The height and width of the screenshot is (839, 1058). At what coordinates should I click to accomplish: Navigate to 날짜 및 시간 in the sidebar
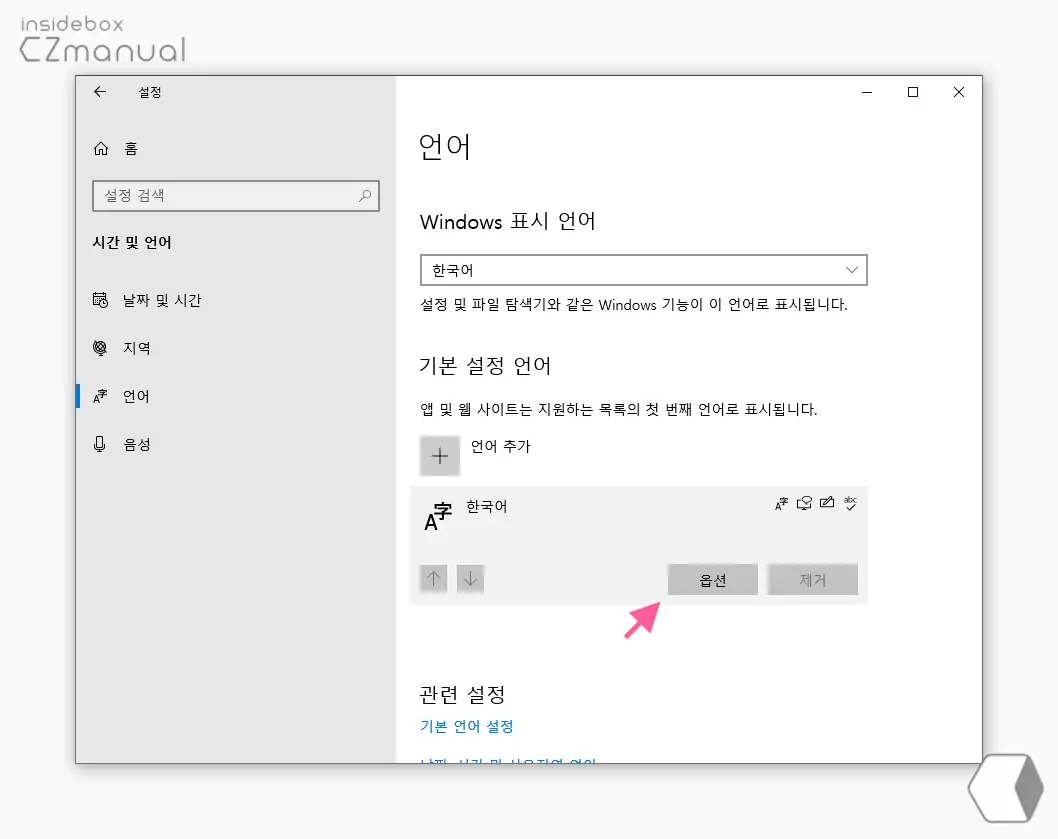160,299
